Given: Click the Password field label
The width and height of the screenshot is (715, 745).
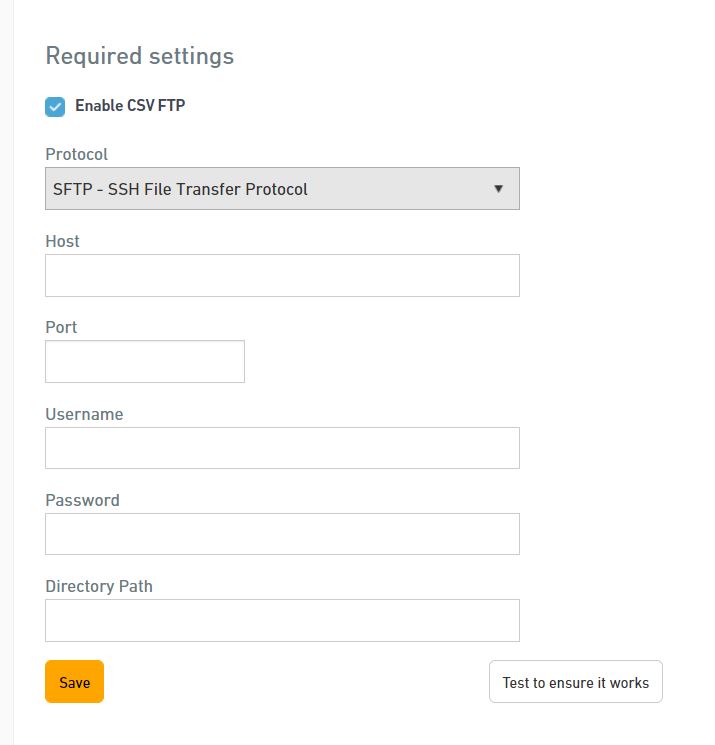Looking at the screenshot, I should [x=83, y=500].
